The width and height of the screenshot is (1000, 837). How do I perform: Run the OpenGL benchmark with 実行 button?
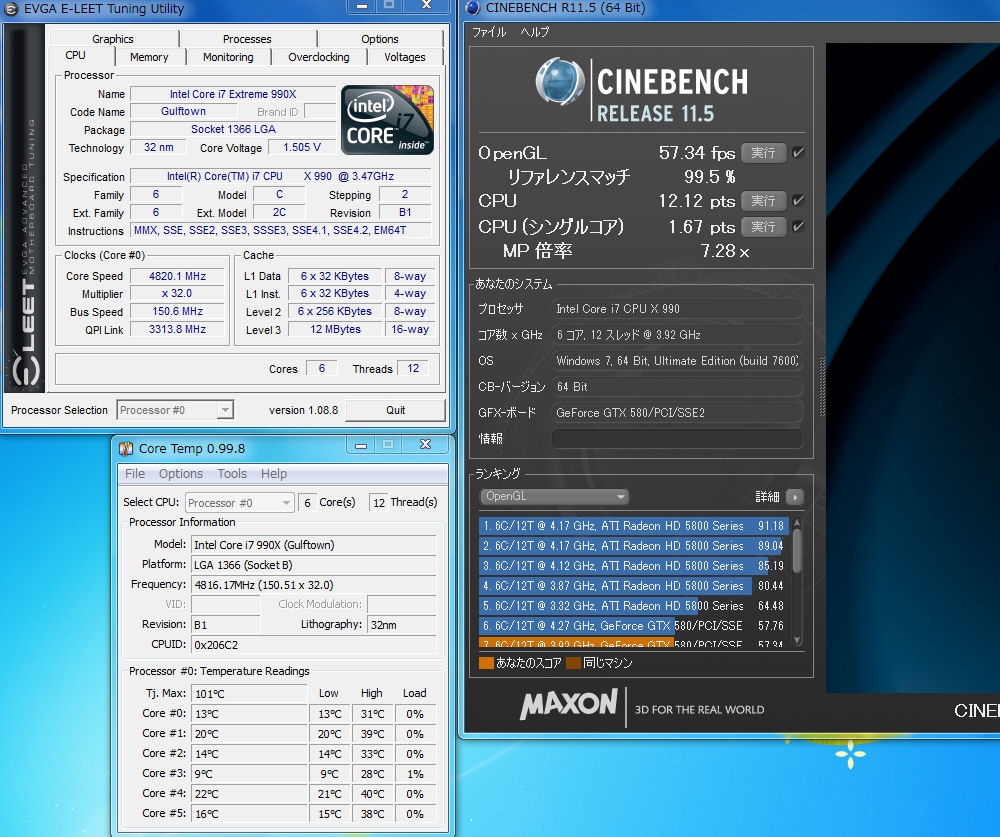tap(763, 153)
